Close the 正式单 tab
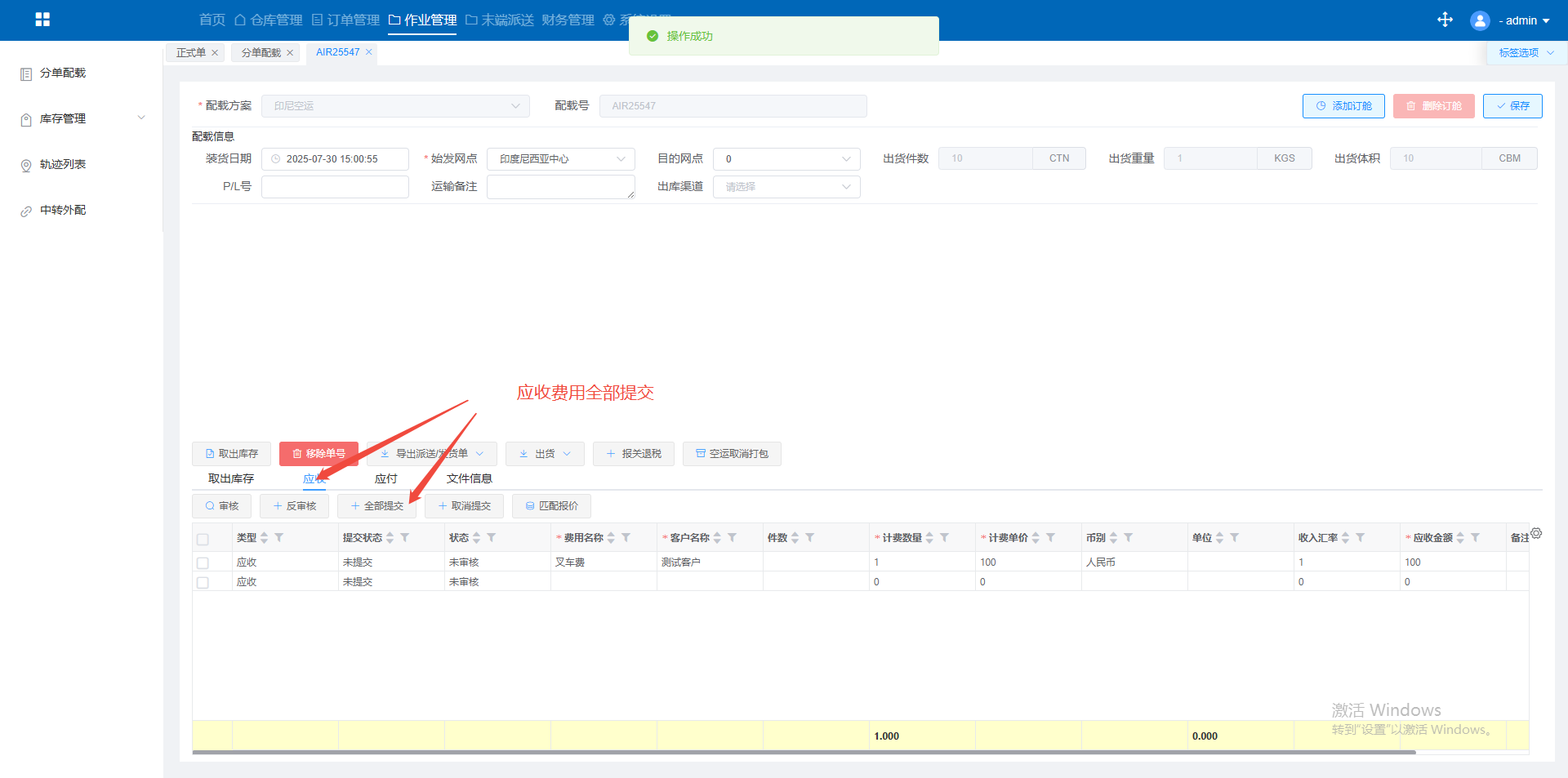The height and width of the screenshot is (778, 1568). tap(215, 52)
